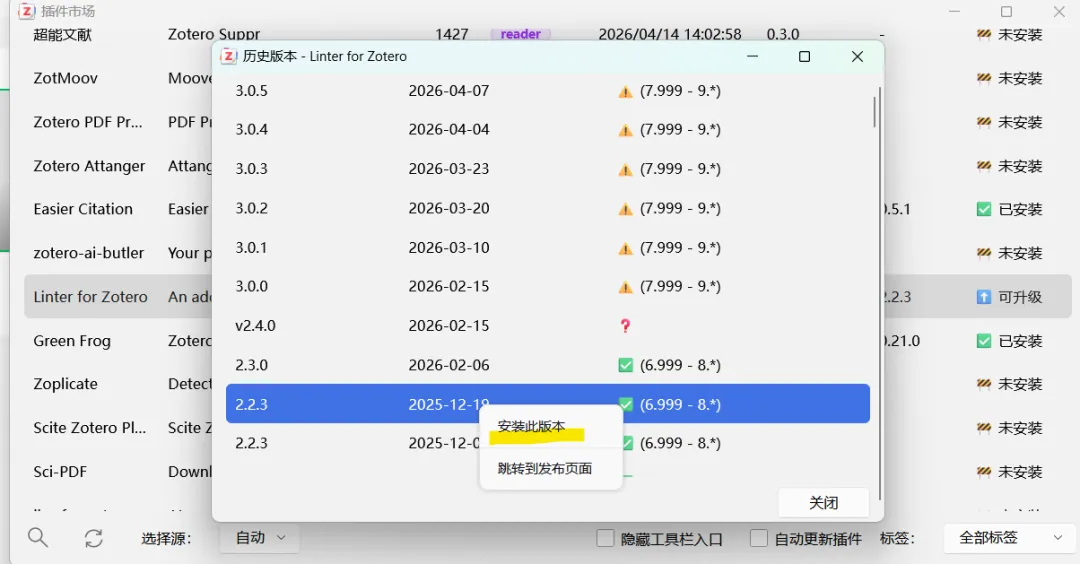The image size is (1080, 564).
Task: Click not-installed icon for ZotMoov
Action: click(984, 79)
